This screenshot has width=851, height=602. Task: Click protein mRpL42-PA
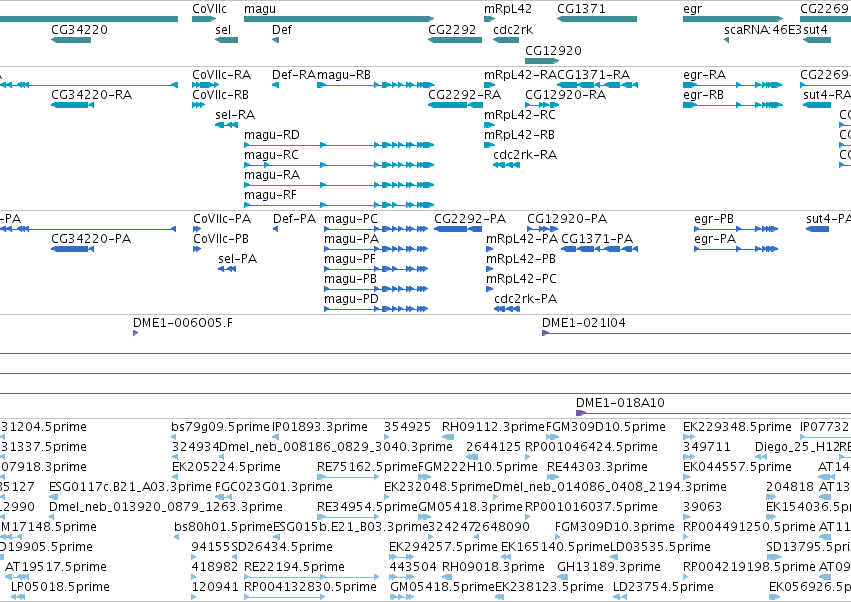(522, 239)
